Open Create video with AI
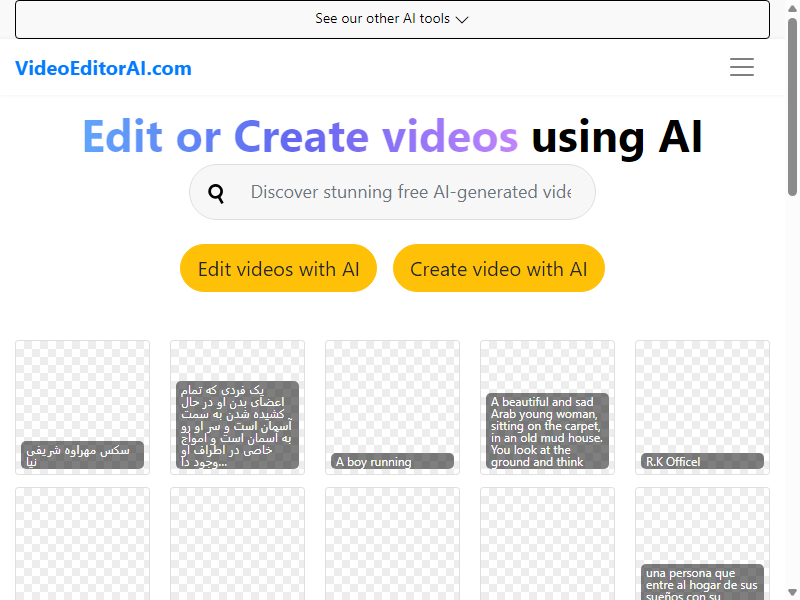The image size is (800, 600). click(498, 268)
